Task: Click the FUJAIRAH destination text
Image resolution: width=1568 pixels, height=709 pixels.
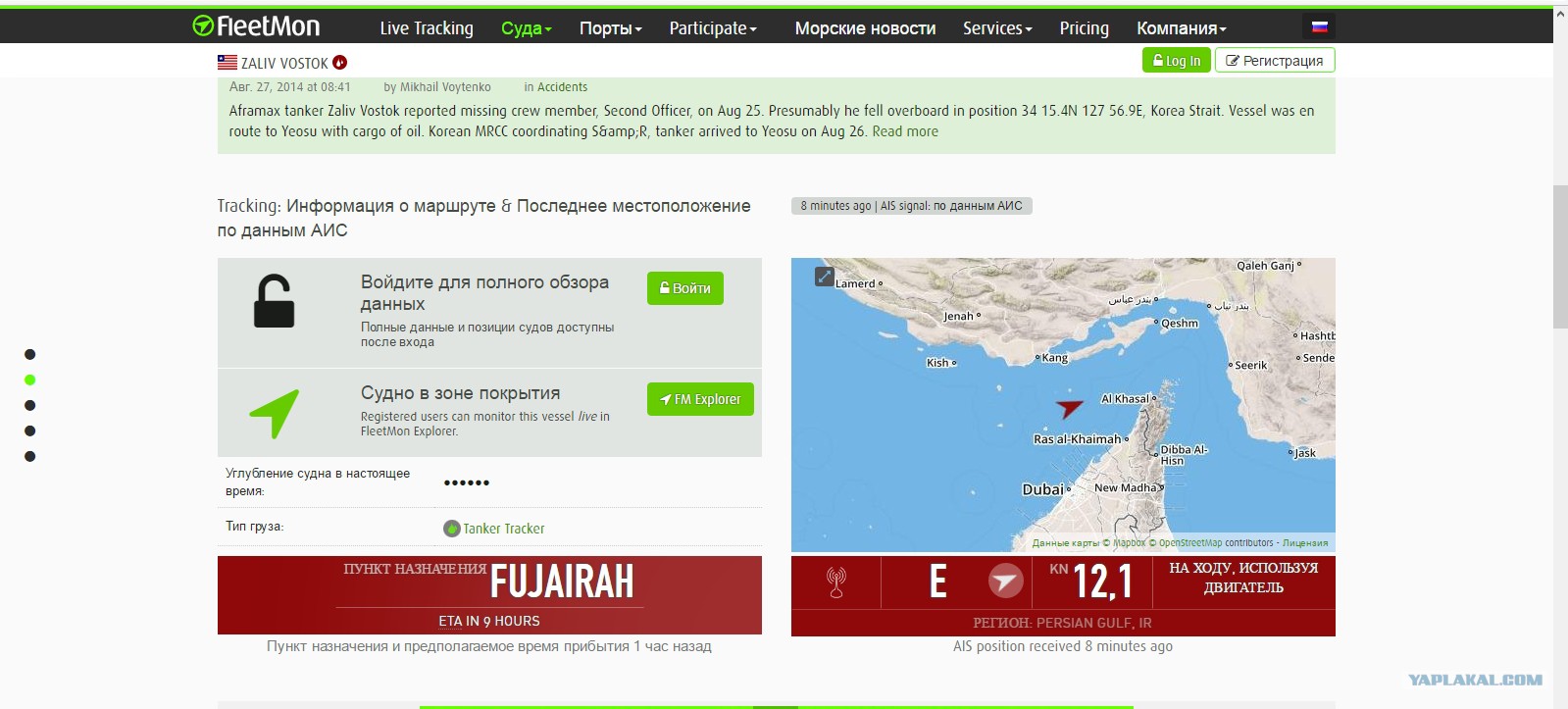Action: pos(562,581)
